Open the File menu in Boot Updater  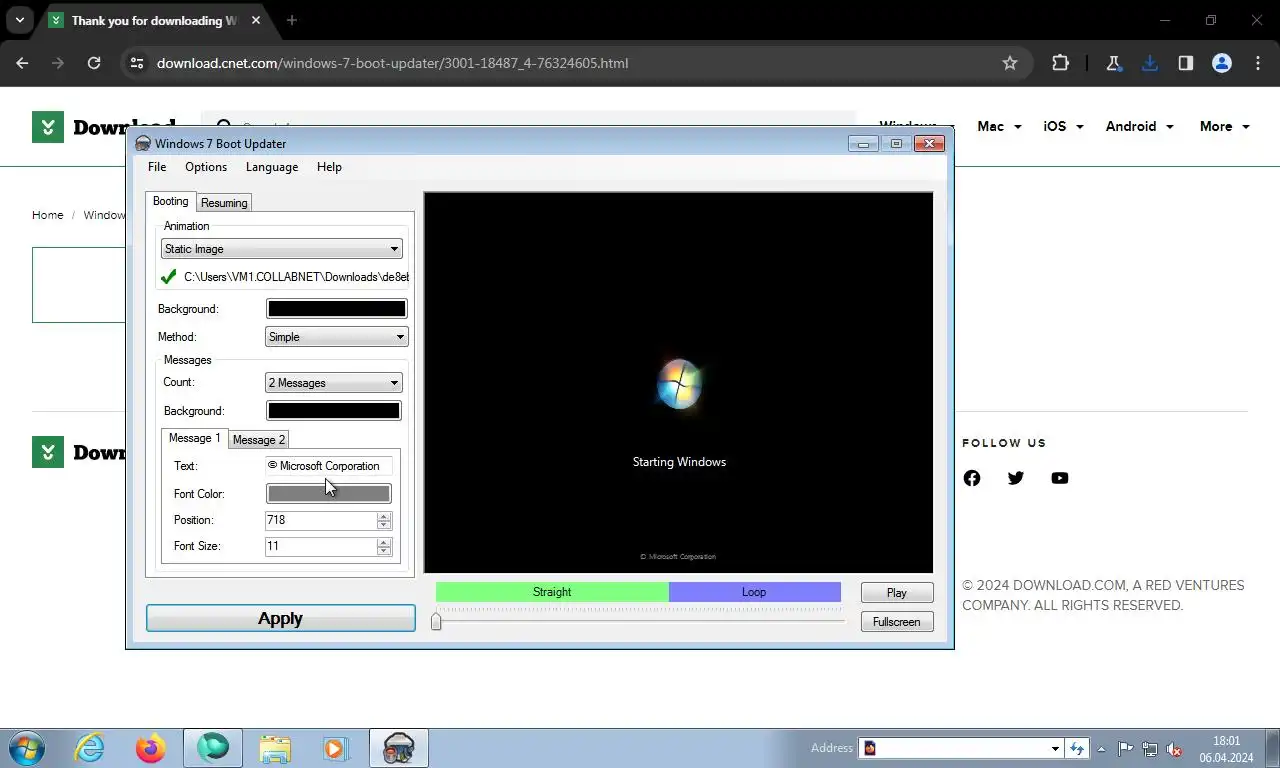pos(157,167)
